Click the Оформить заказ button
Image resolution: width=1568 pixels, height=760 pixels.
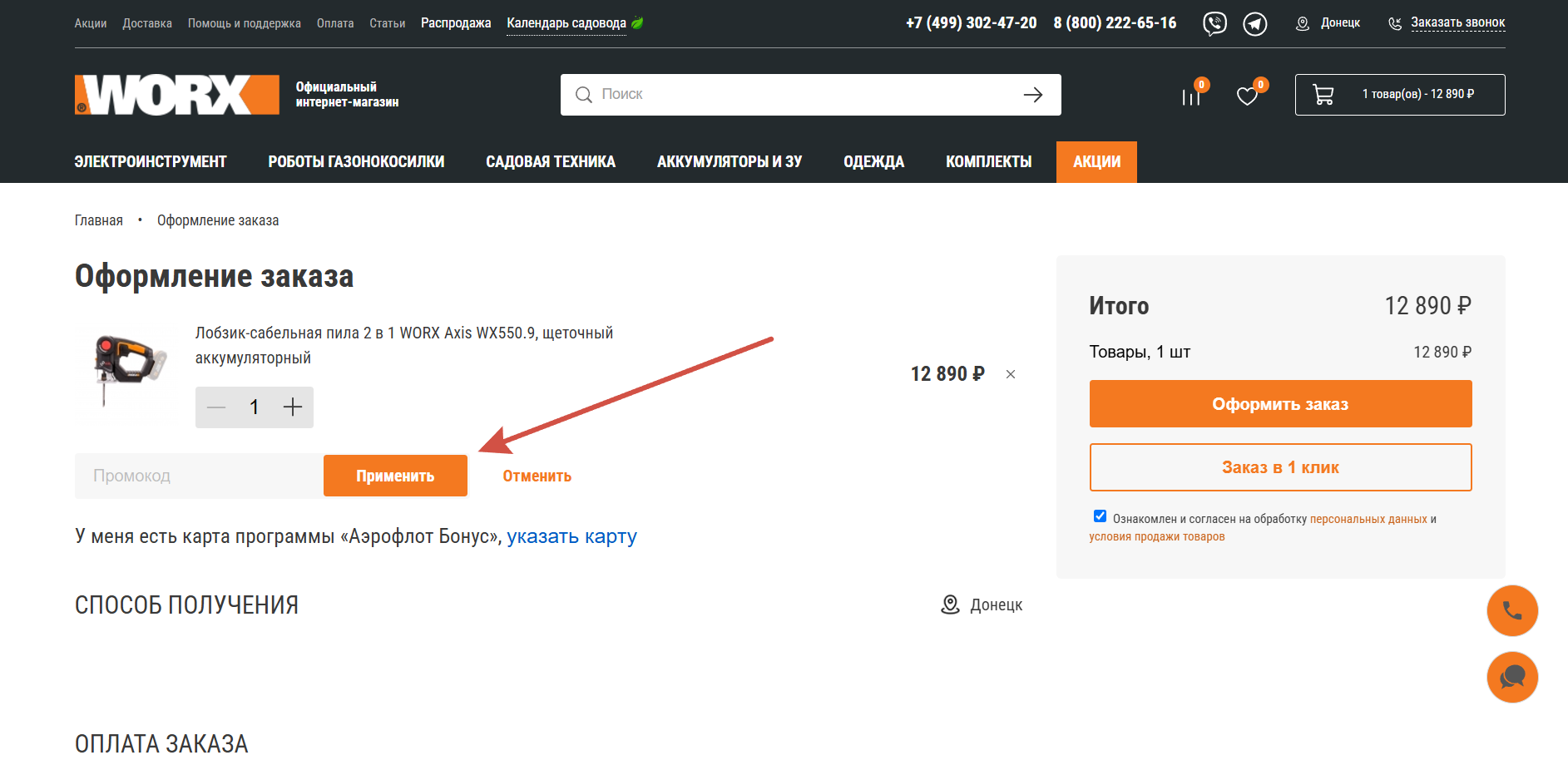1280,404
